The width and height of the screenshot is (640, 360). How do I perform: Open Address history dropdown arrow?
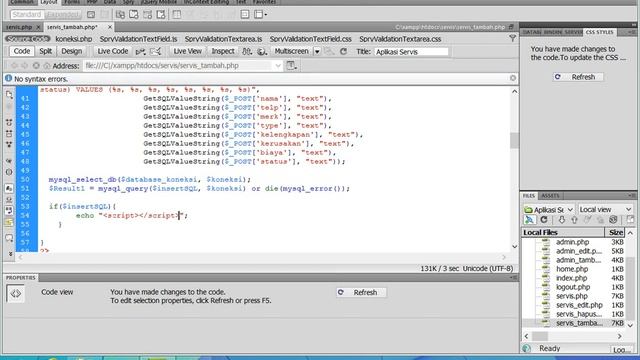point(278,66)
